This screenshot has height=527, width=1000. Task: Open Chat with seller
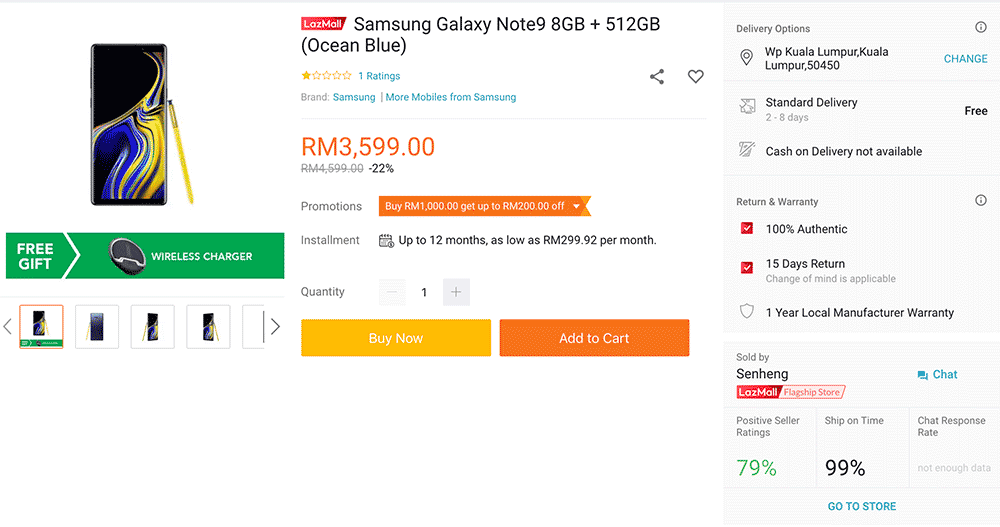point(937,374)
